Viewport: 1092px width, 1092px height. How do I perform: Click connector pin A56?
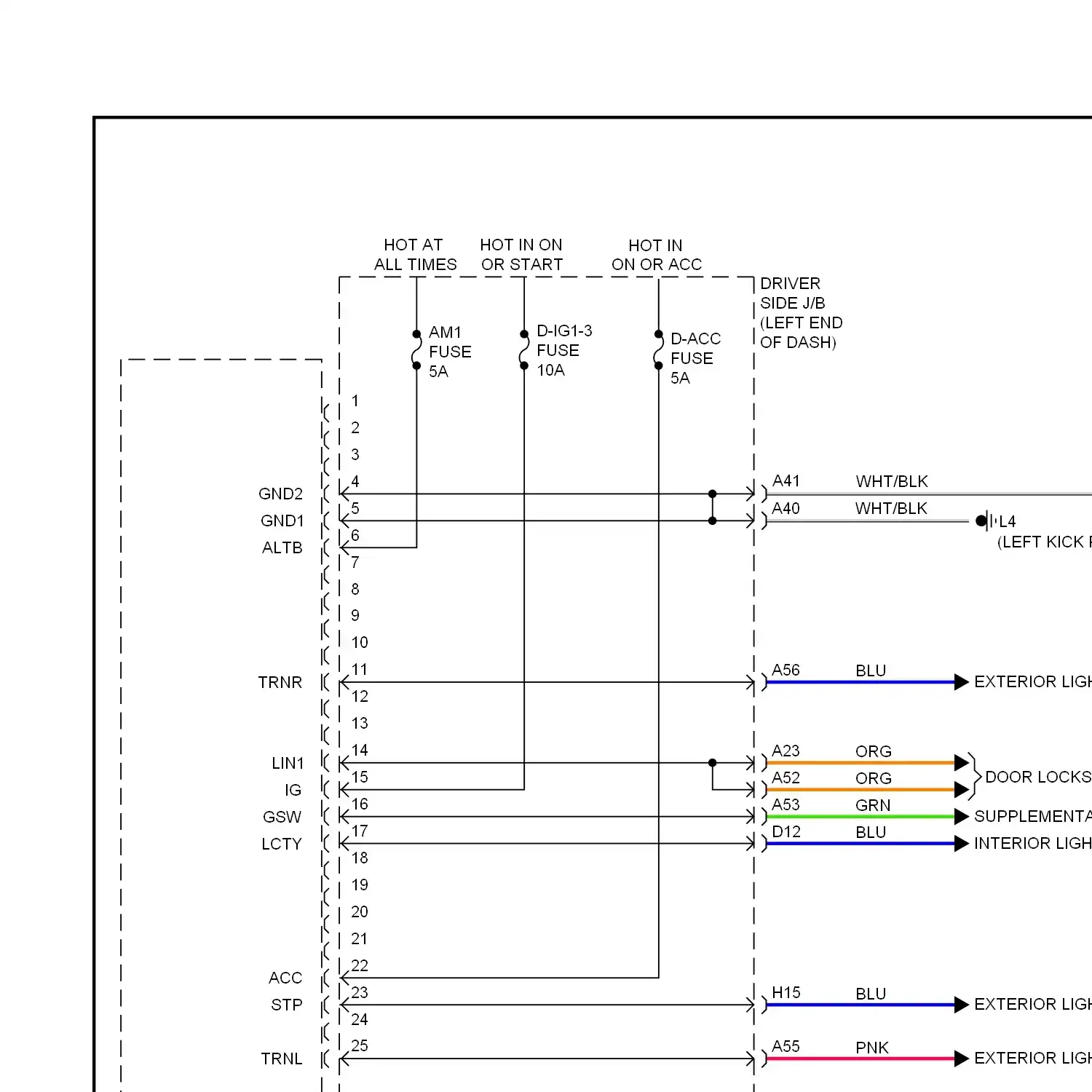786,670
